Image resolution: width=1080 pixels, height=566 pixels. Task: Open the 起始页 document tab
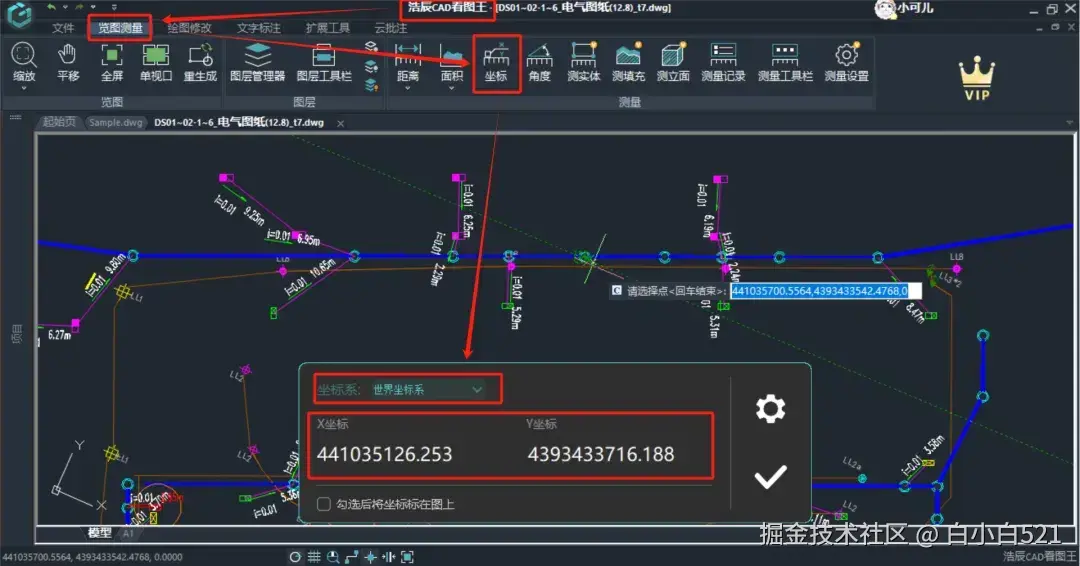[59, 122]
